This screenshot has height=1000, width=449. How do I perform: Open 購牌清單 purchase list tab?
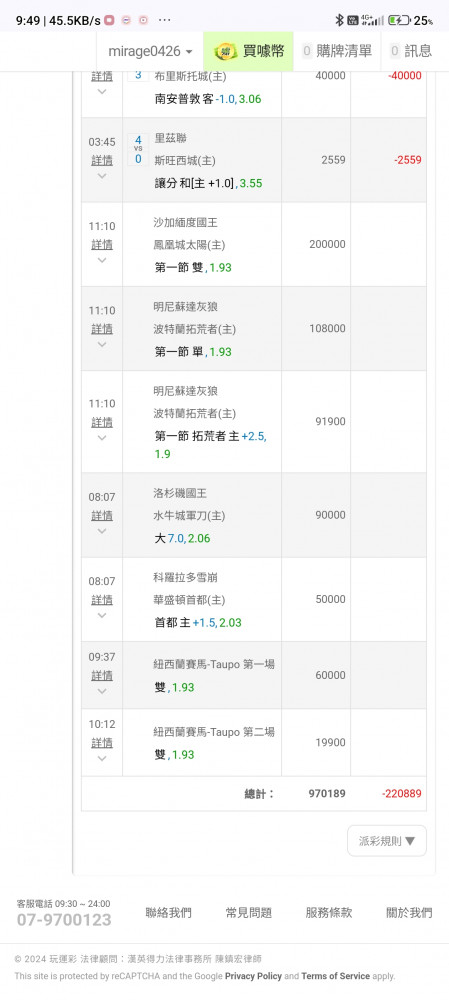[x=337, y=51]
